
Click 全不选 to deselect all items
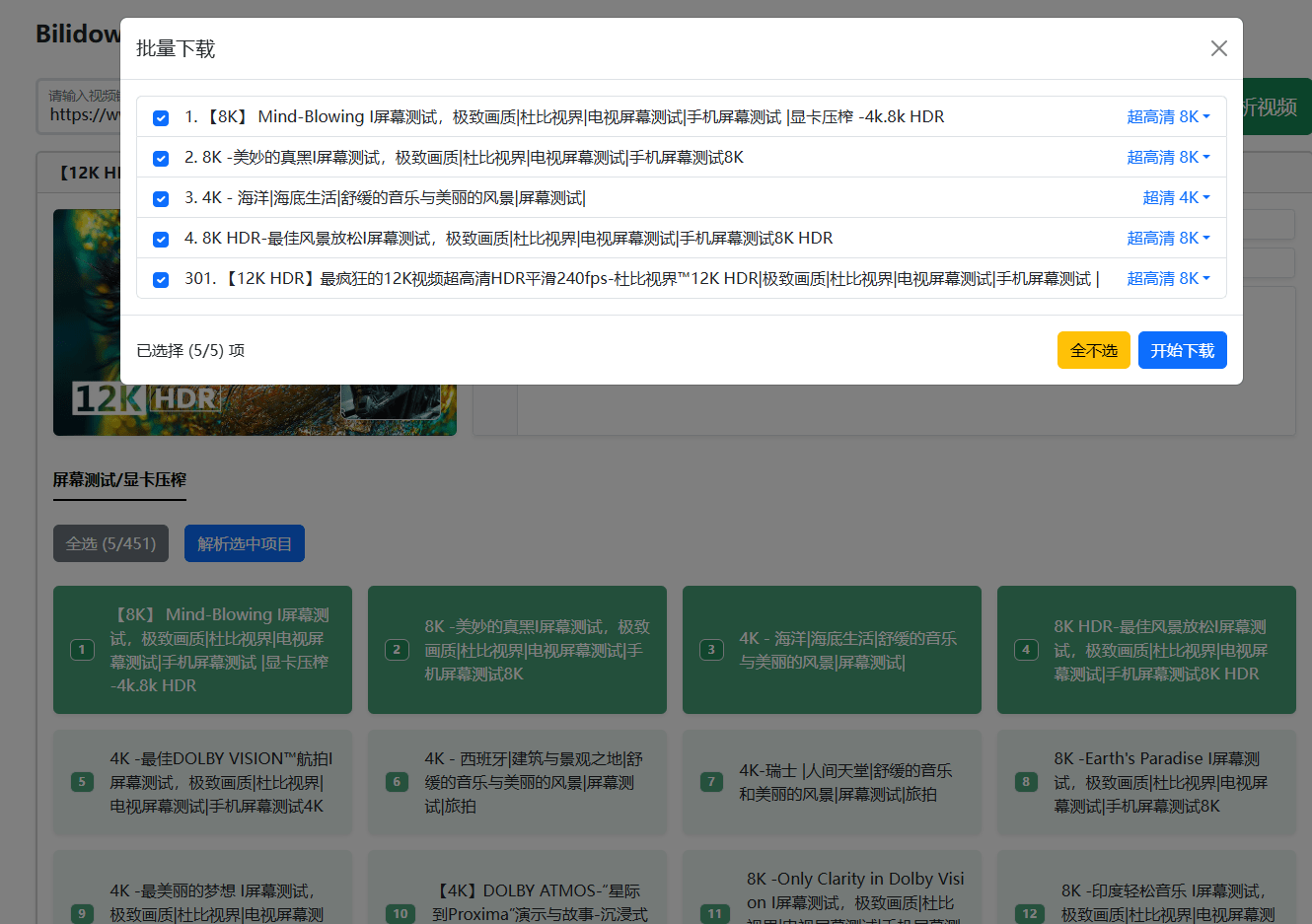(1093, 350)
